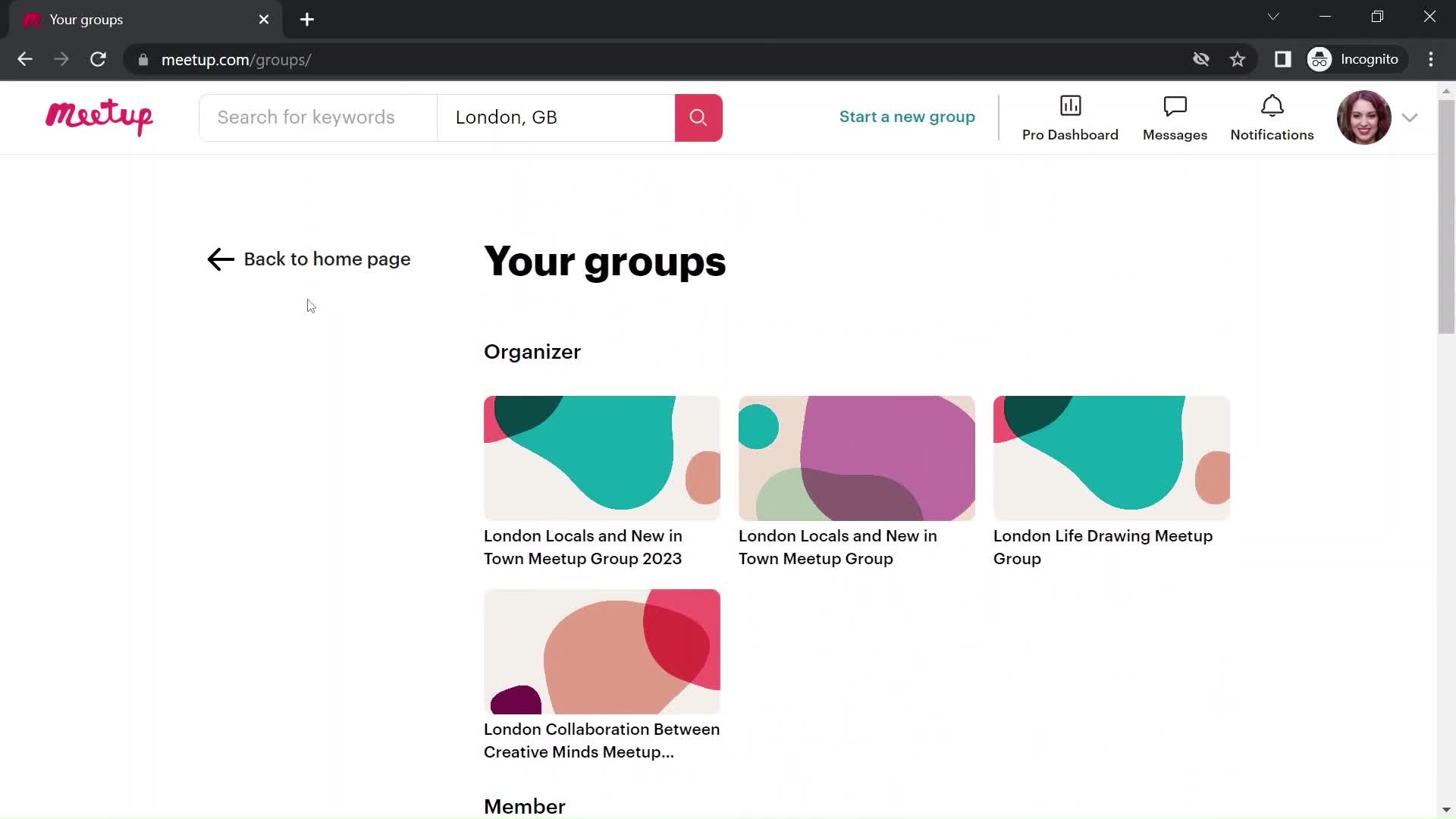Click the search magnifier icon
Screen dimensions: 1456x819
(698, 117)
